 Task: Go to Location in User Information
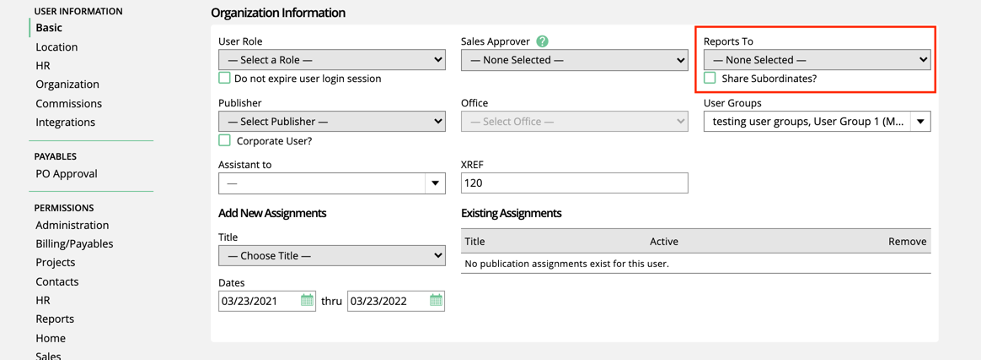tap(56, 47)
